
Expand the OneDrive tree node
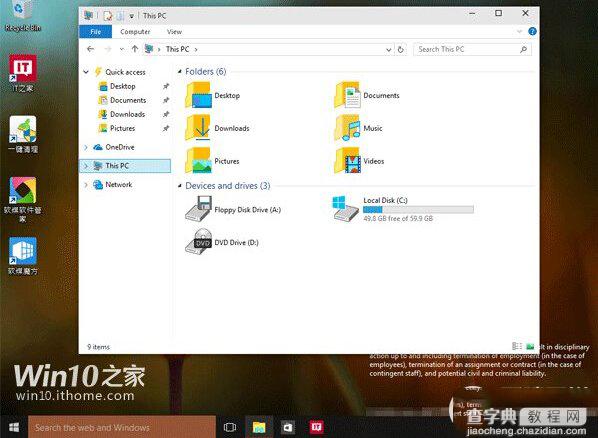tap(86, 147)
